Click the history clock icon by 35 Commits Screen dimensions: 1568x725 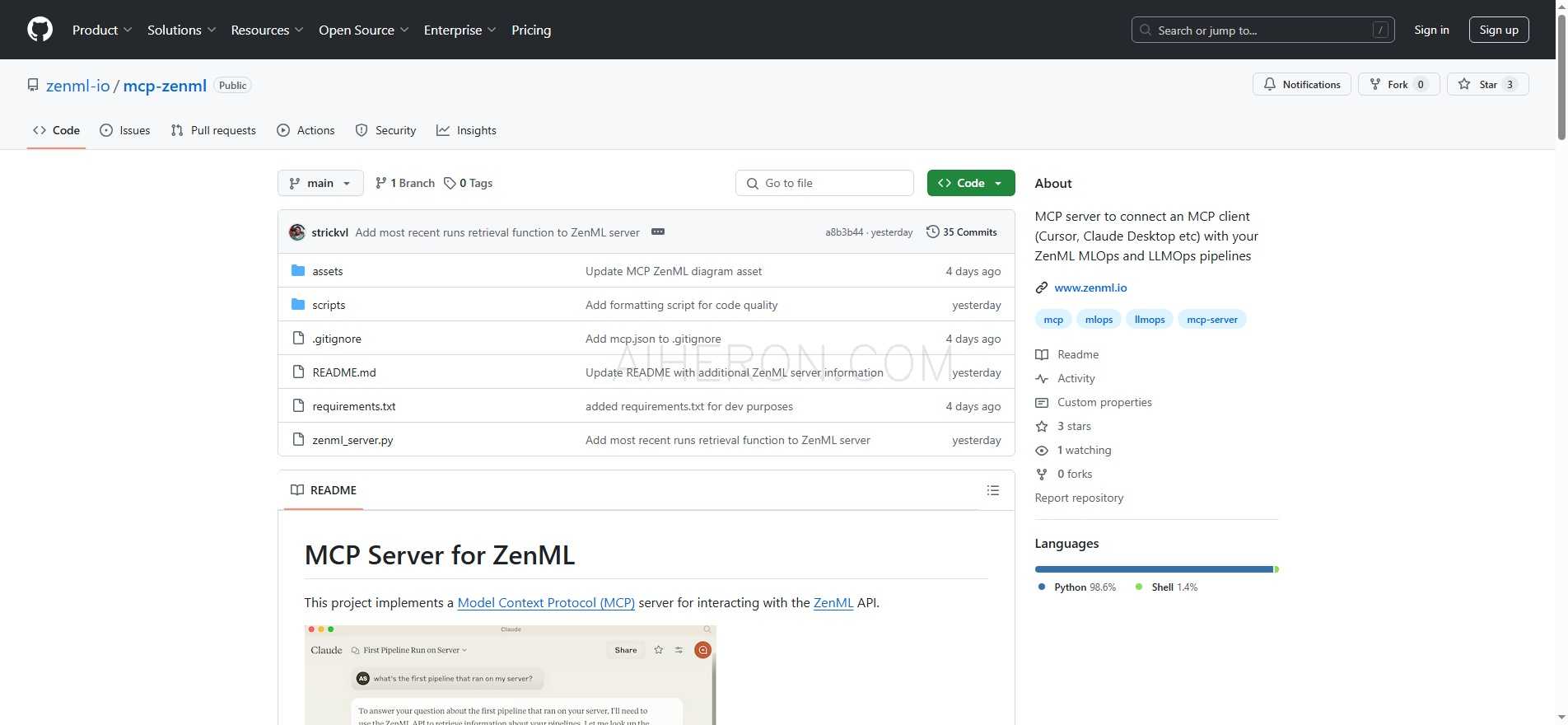click(932, 232)
